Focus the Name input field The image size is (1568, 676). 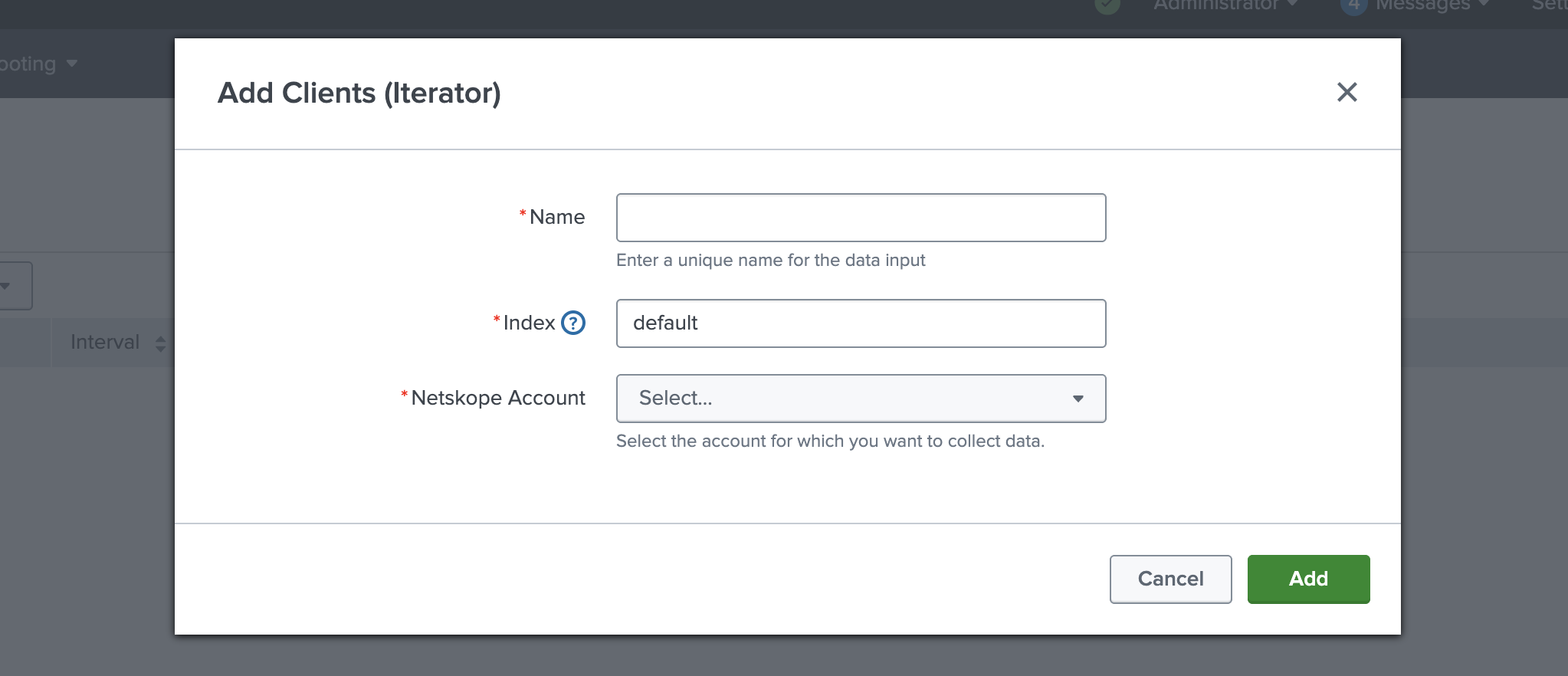pyautogui.click(x=861, y=218)
